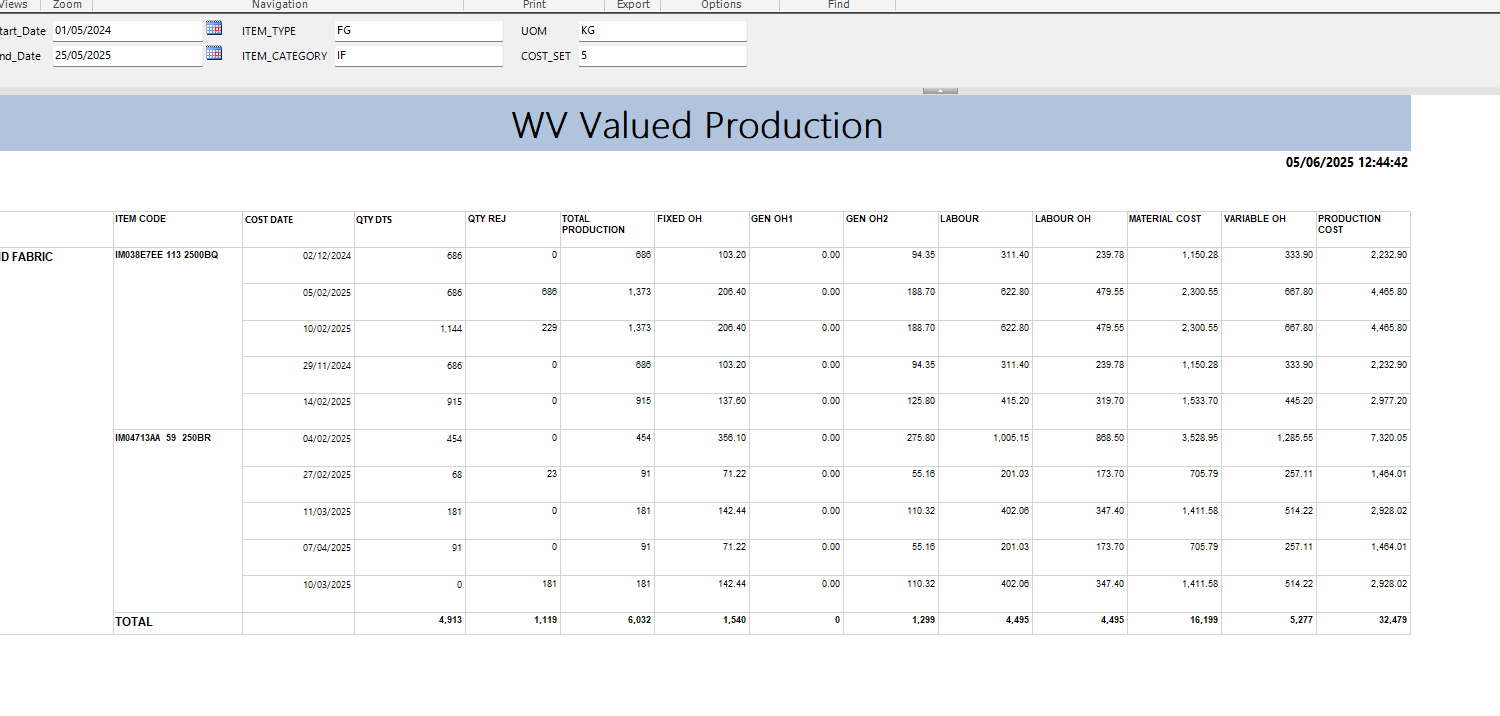Click QTY REJ value 23
The width and height of the screenshot is (1500, 716).
tap(552, 474)
